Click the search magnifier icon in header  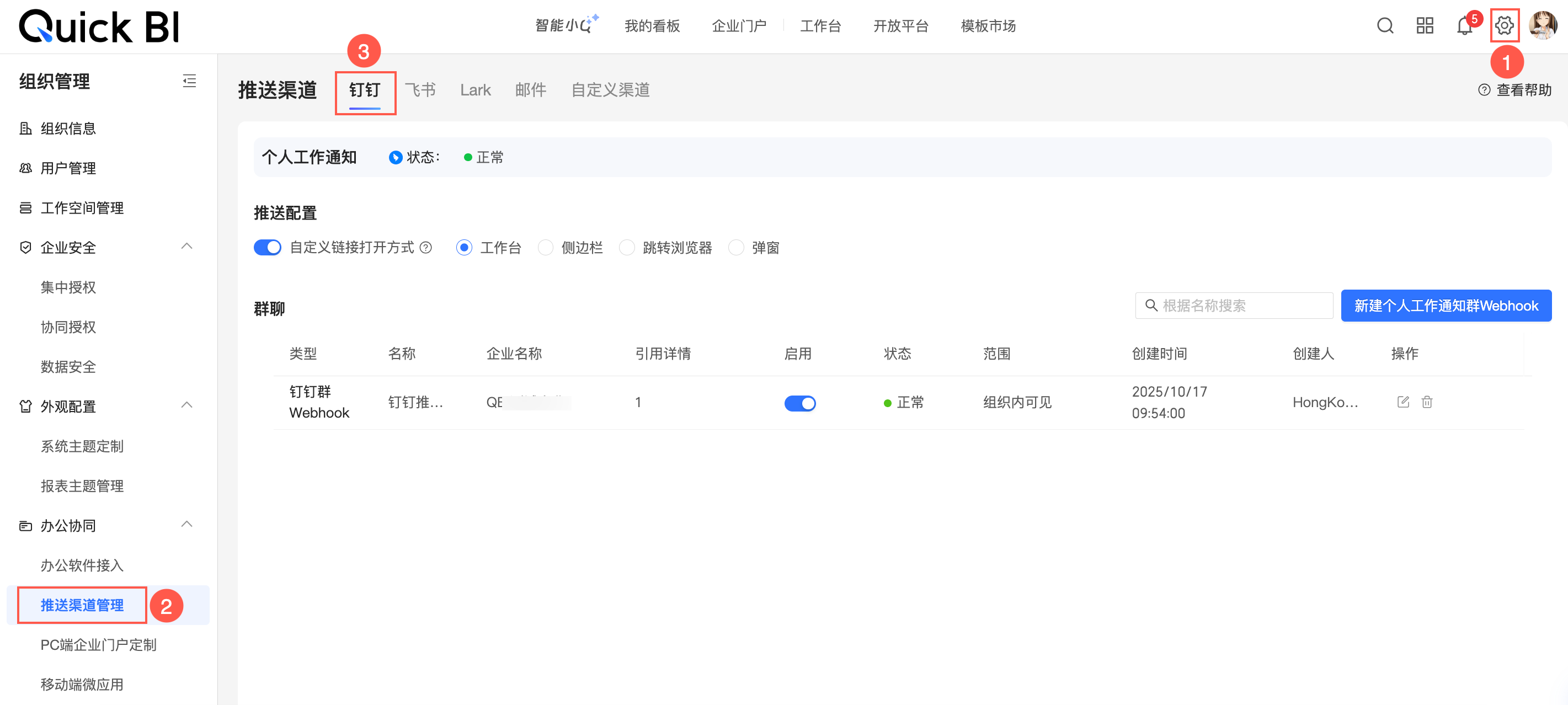tap(1385, 25)
